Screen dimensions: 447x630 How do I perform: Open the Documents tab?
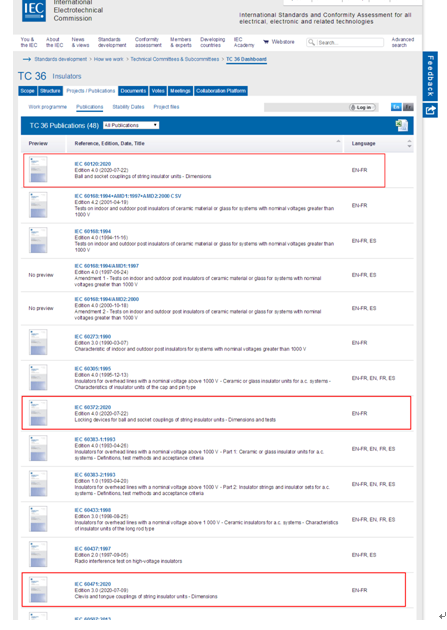[133, 91]
